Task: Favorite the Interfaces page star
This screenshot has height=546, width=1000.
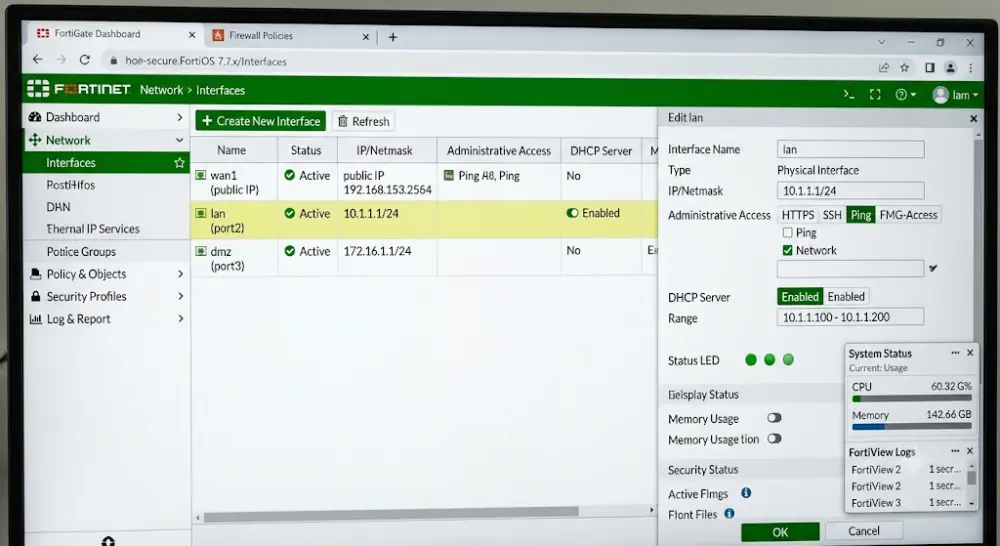Action: point(179,163)
